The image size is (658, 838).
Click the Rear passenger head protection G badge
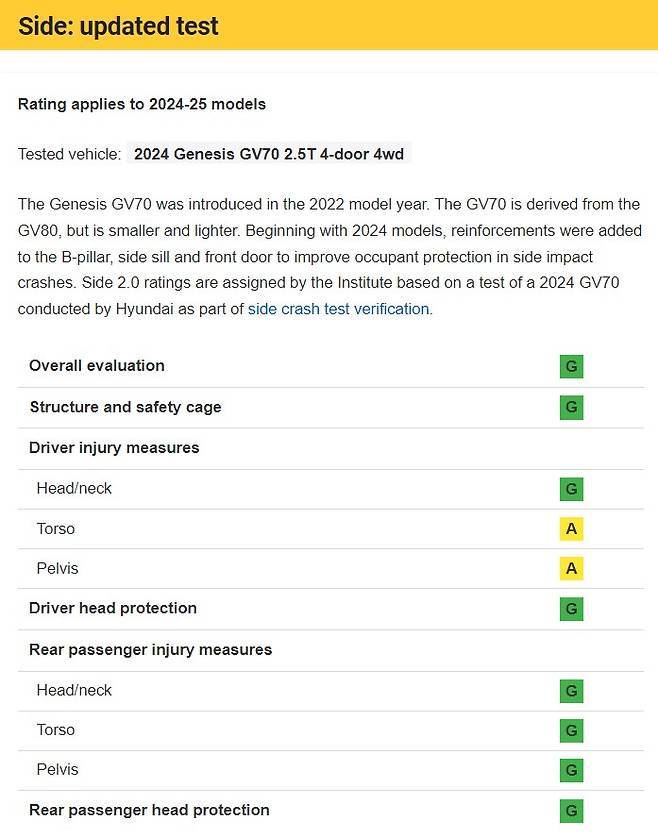571,811
